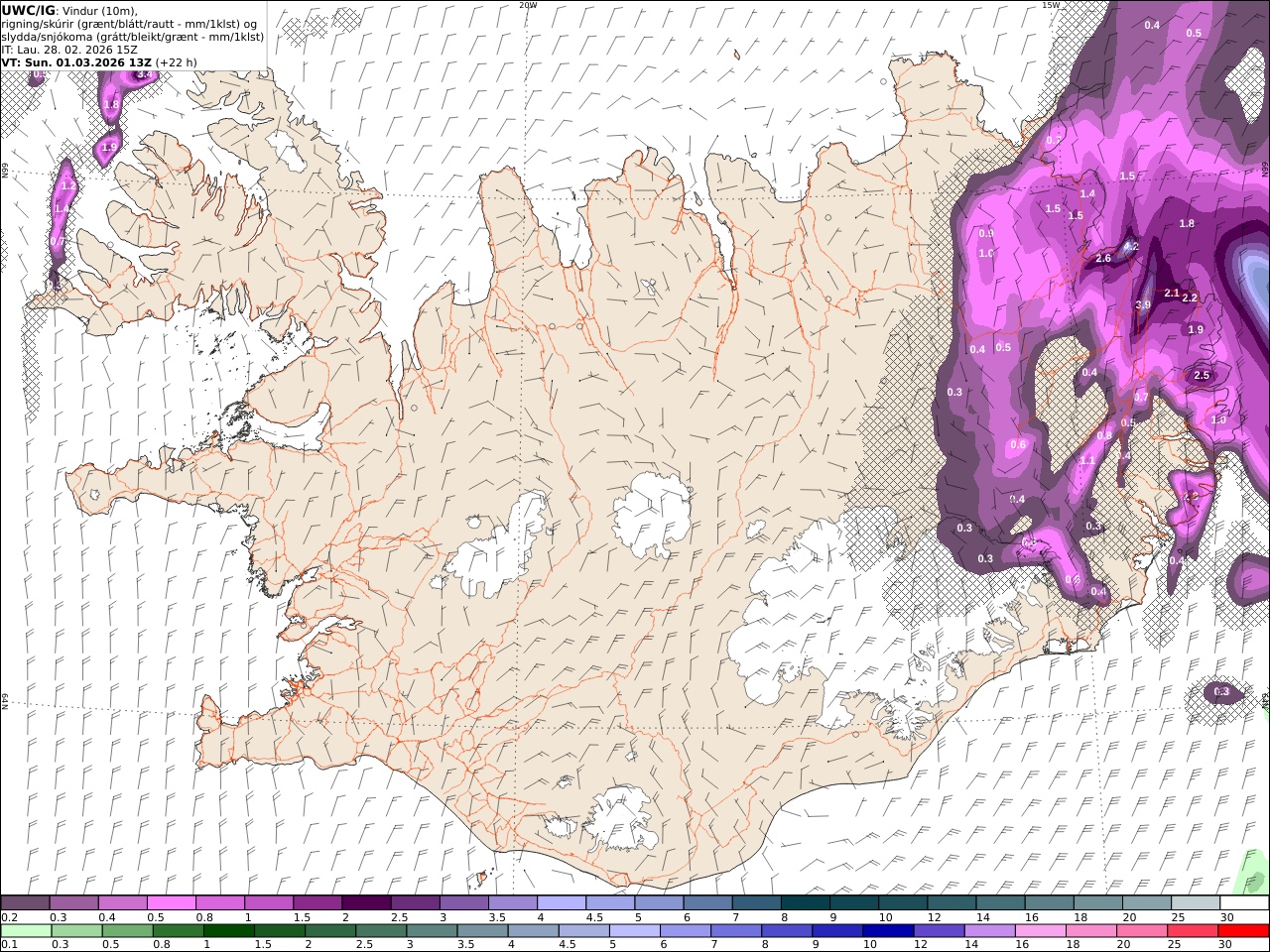Click the 1.1 precipitation label in the east
1270x952 pixels.
1086,461
